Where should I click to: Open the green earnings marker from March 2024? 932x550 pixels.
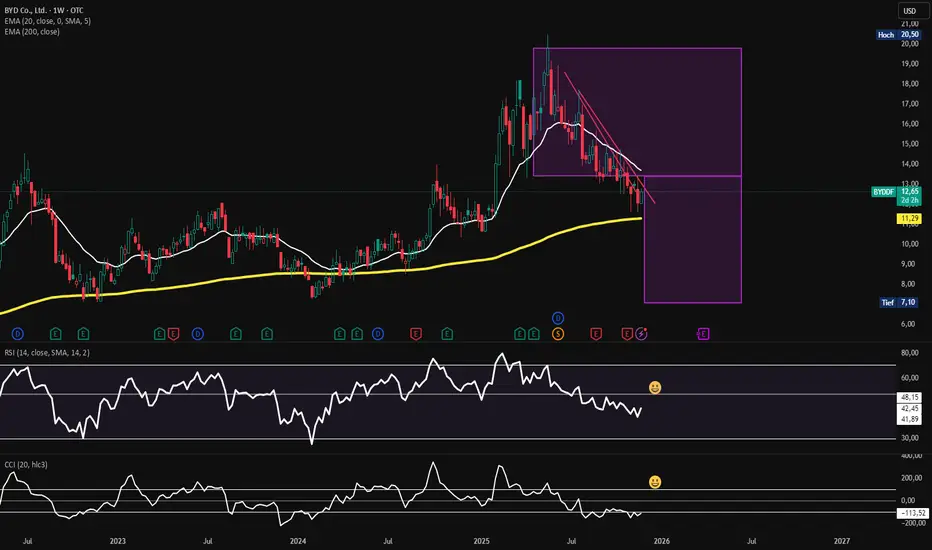pos(339,334)
